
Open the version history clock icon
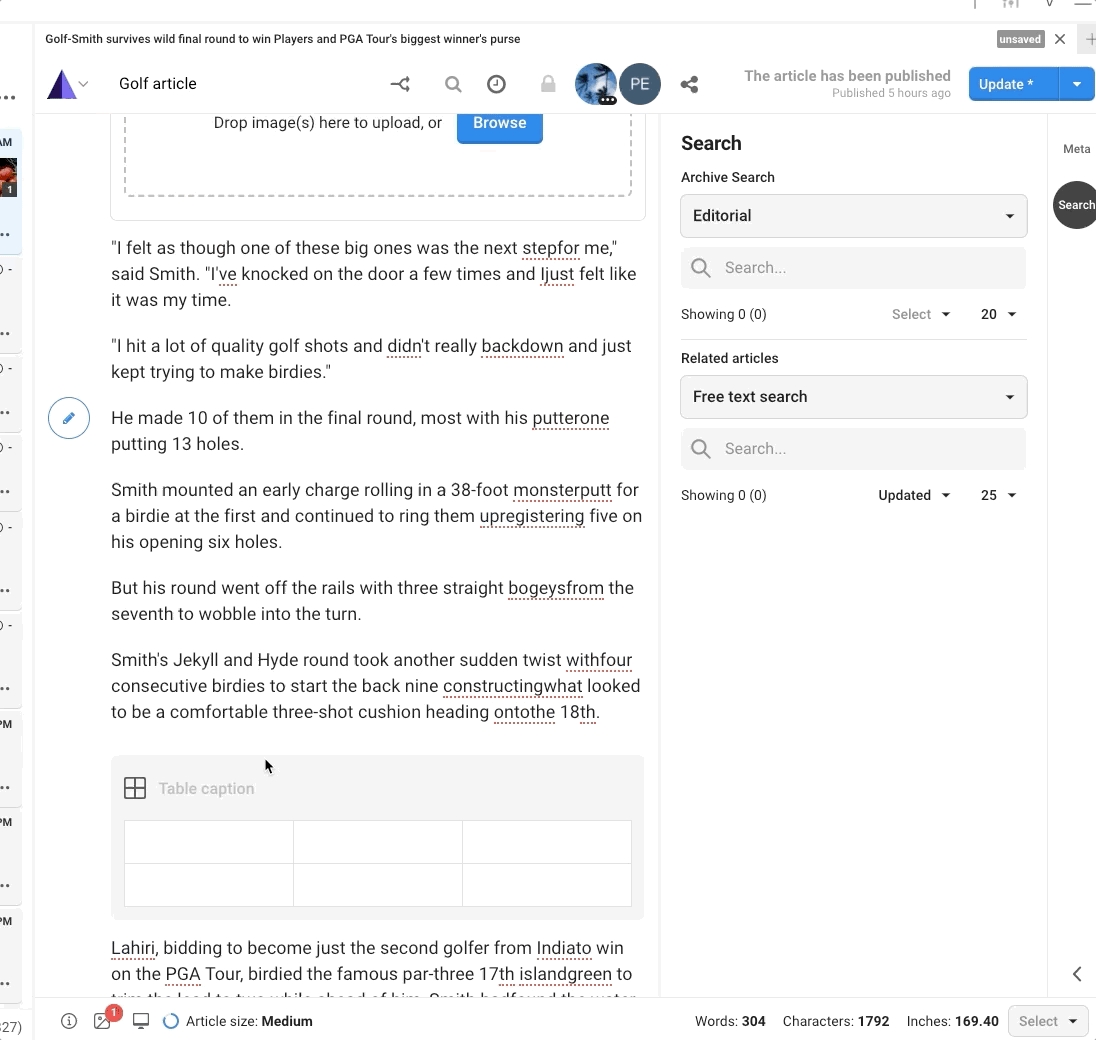point(496,85)
